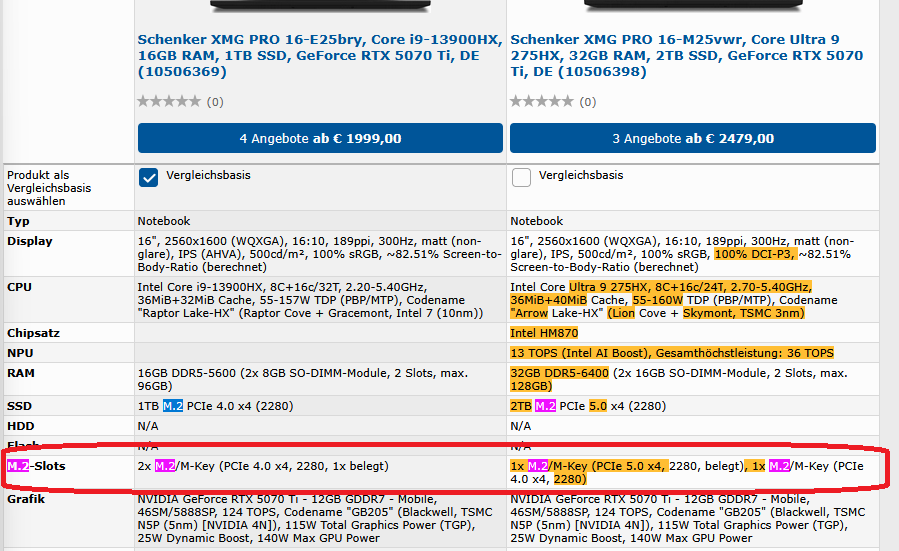Click '2TB M.2 PCIe 5.0 x4 (2280)' SSD cell

point(588,406)
